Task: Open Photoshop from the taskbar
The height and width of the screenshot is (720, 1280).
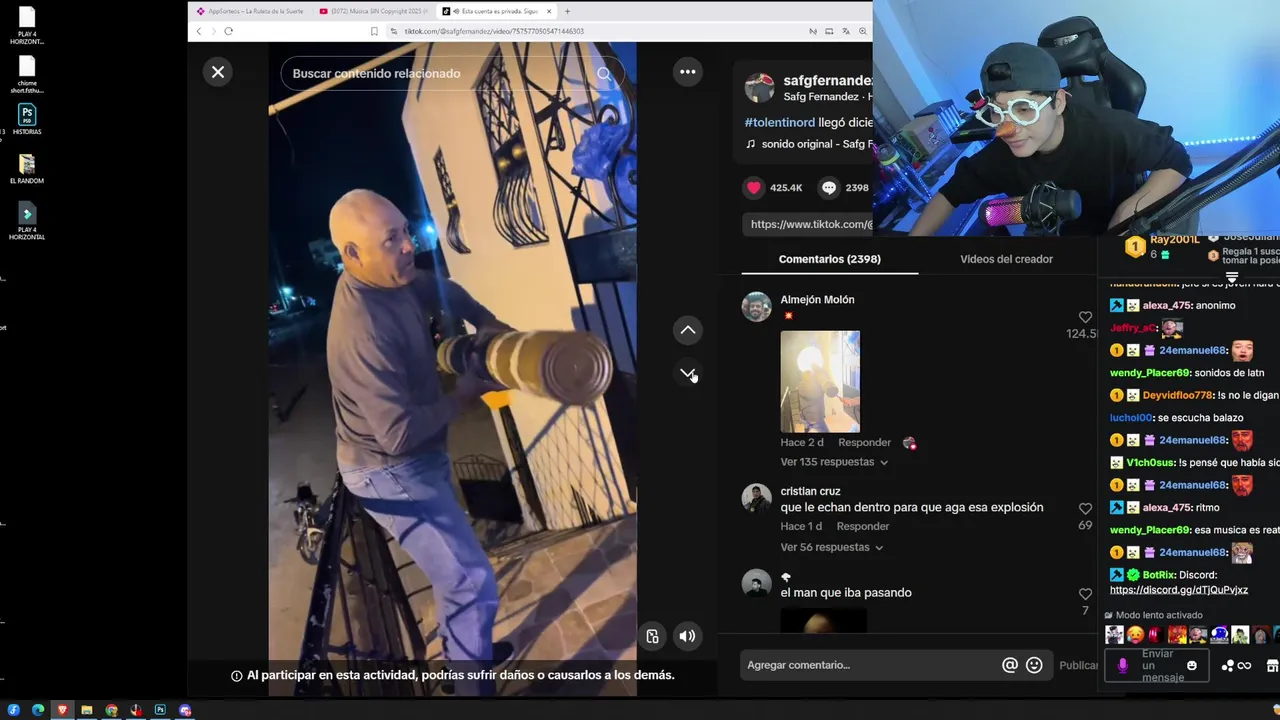Action: (160, 710)
